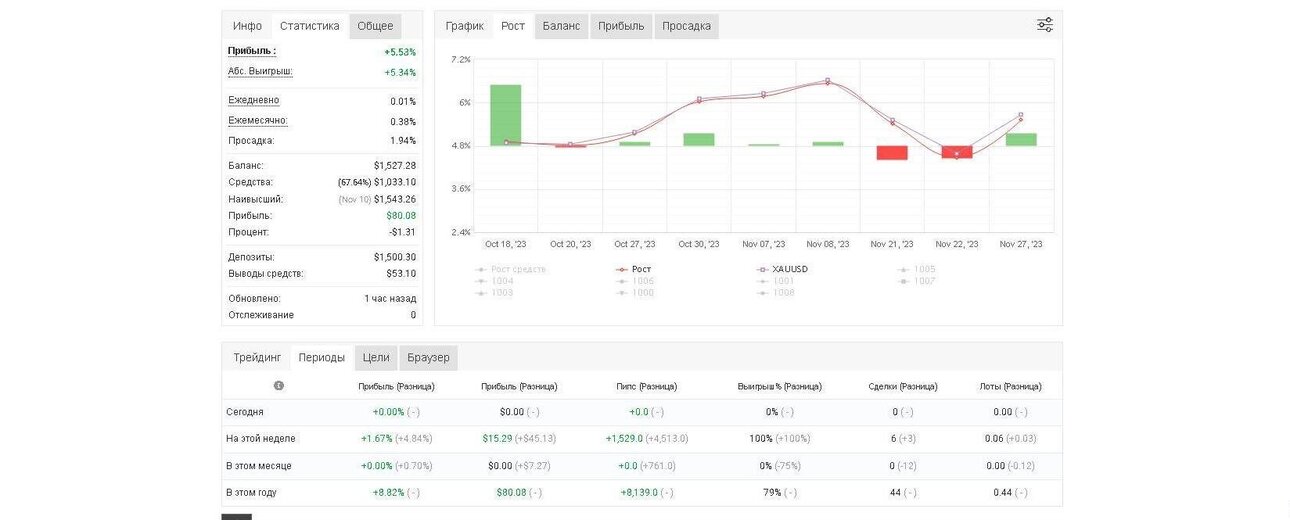Click the red bar at Nov 21, '23
Viewport: 1290px width, 520px height.
click(892, 153)
